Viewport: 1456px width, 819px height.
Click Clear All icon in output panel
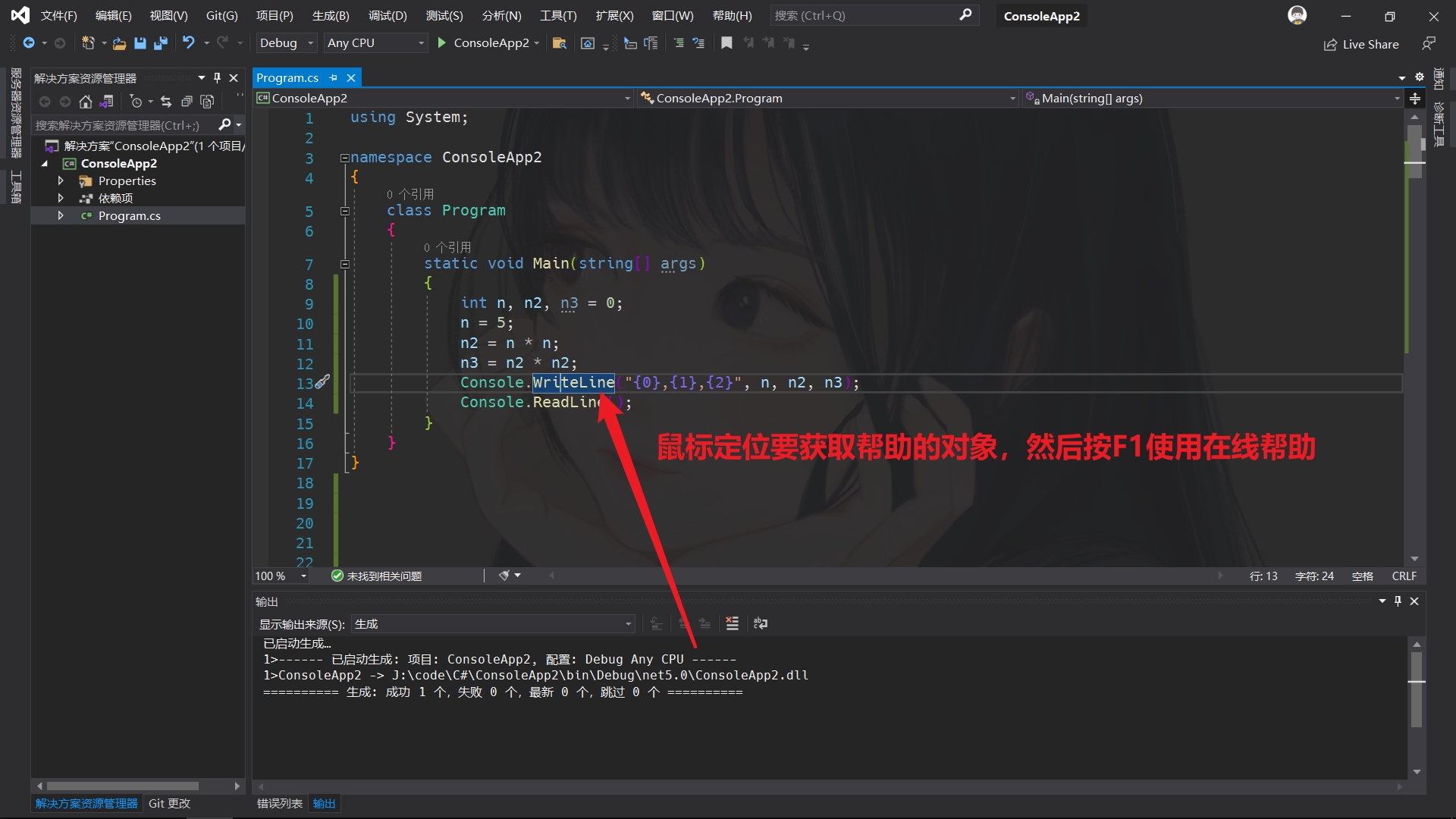(732, 623)
